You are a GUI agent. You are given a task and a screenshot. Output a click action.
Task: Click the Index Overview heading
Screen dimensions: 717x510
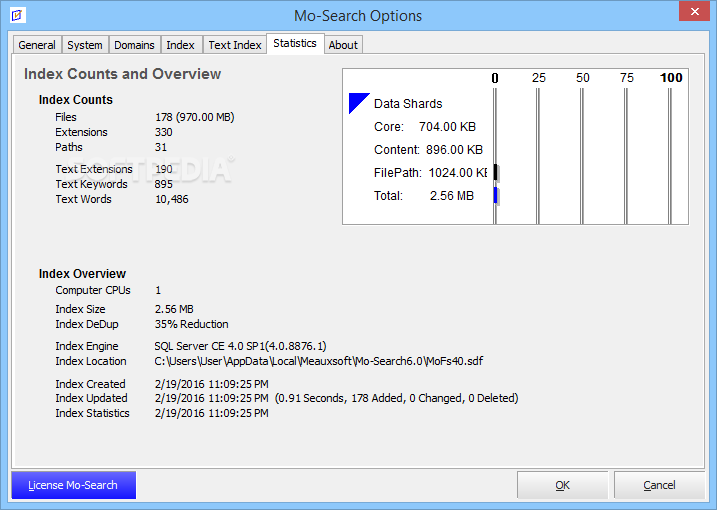click(x=82, y=274)
